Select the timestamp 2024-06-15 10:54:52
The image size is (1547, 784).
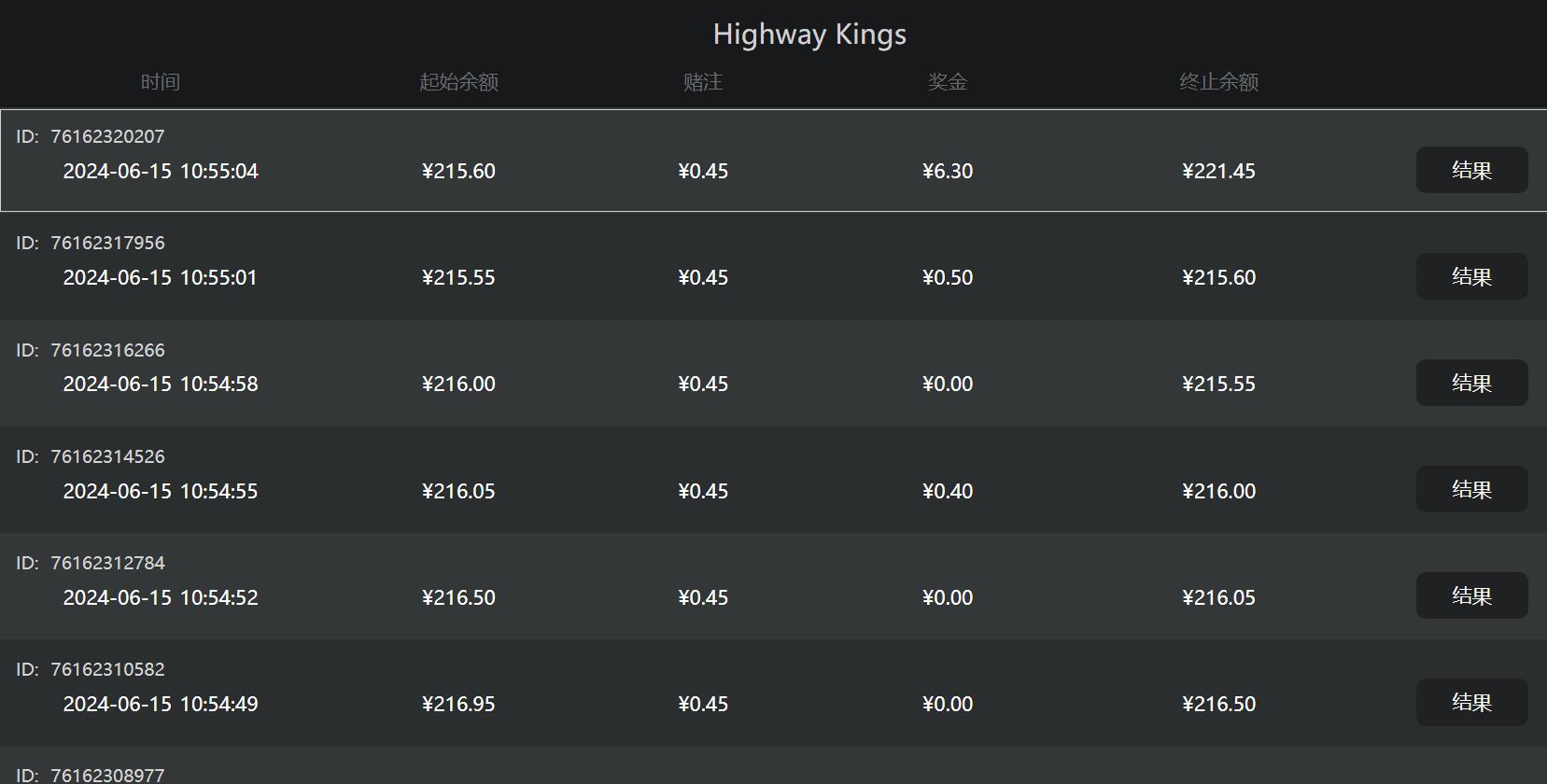click(161, 597)
